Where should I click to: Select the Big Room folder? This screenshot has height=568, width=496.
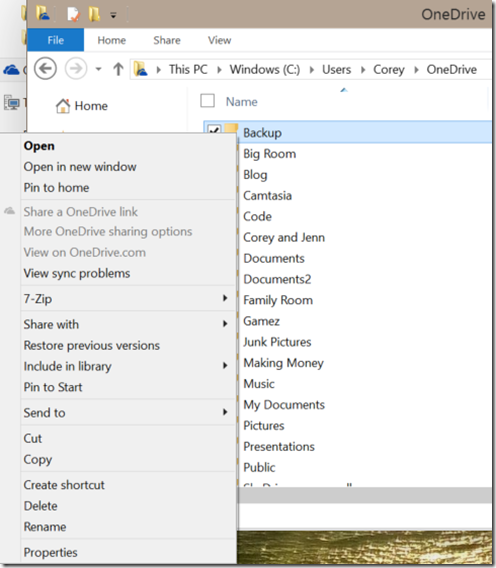(x=270, y=154)
